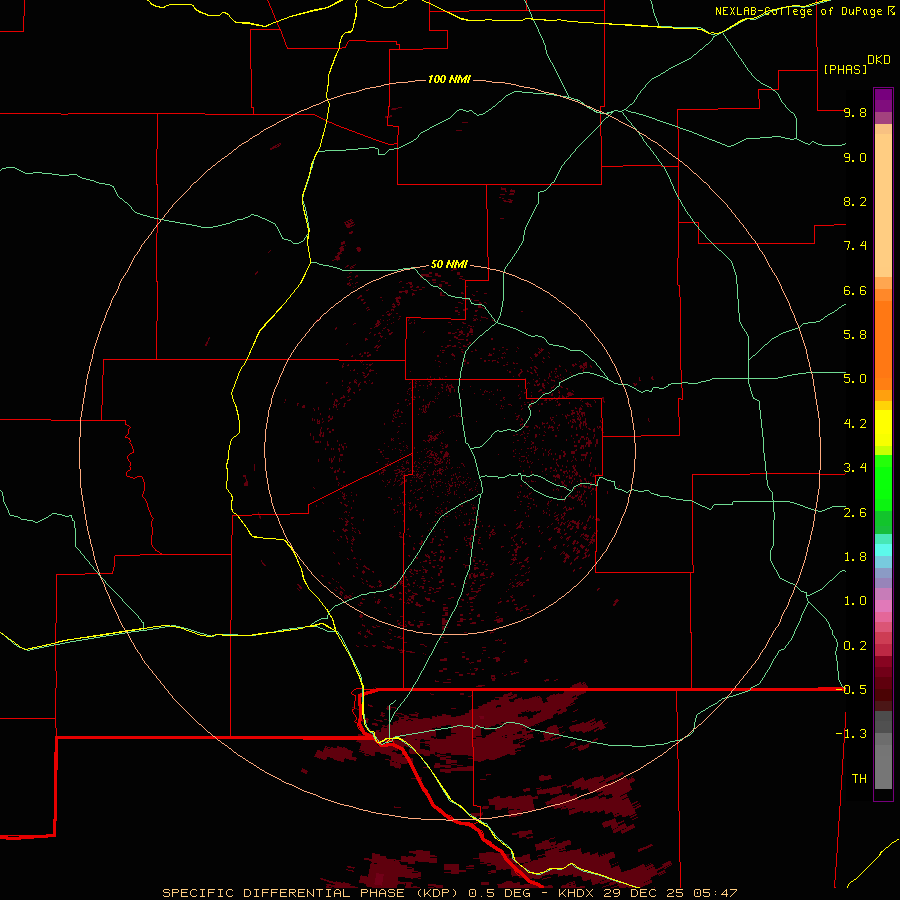
Task: Select the 0.2 value on color scale
Action: [855, 646]
